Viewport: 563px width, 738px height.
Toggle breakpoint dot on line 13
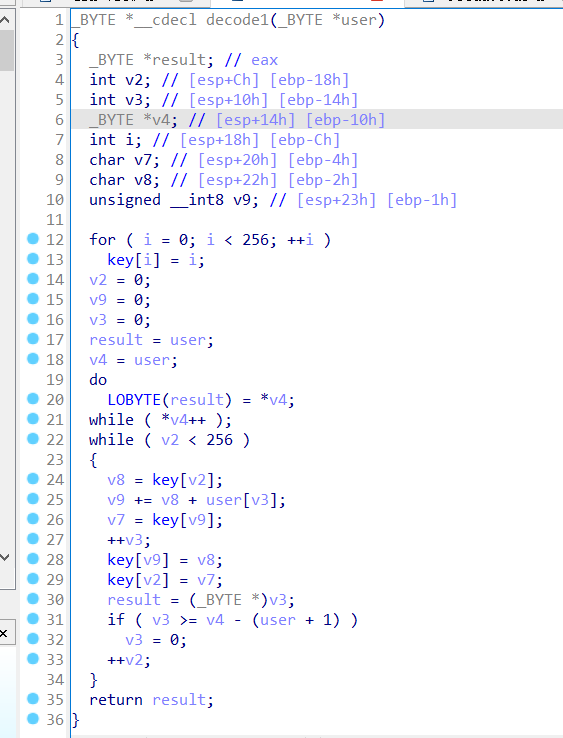click(x=33, y=259)
